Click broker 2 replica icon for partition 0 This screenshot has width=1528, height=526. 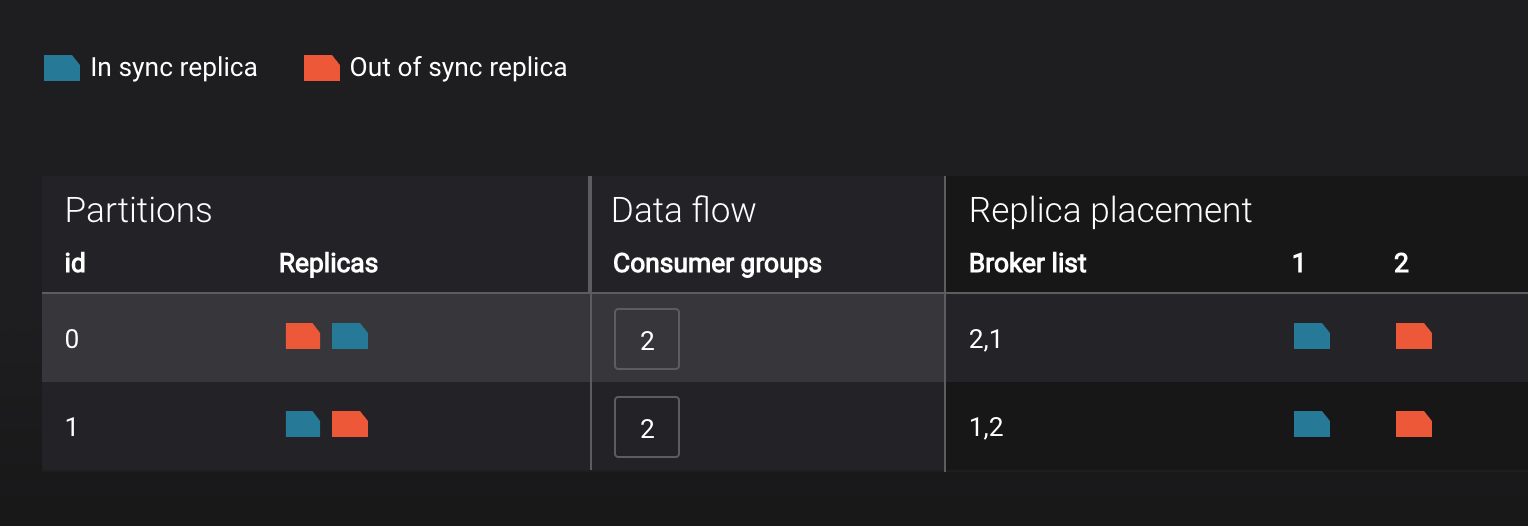point(1414,337)
